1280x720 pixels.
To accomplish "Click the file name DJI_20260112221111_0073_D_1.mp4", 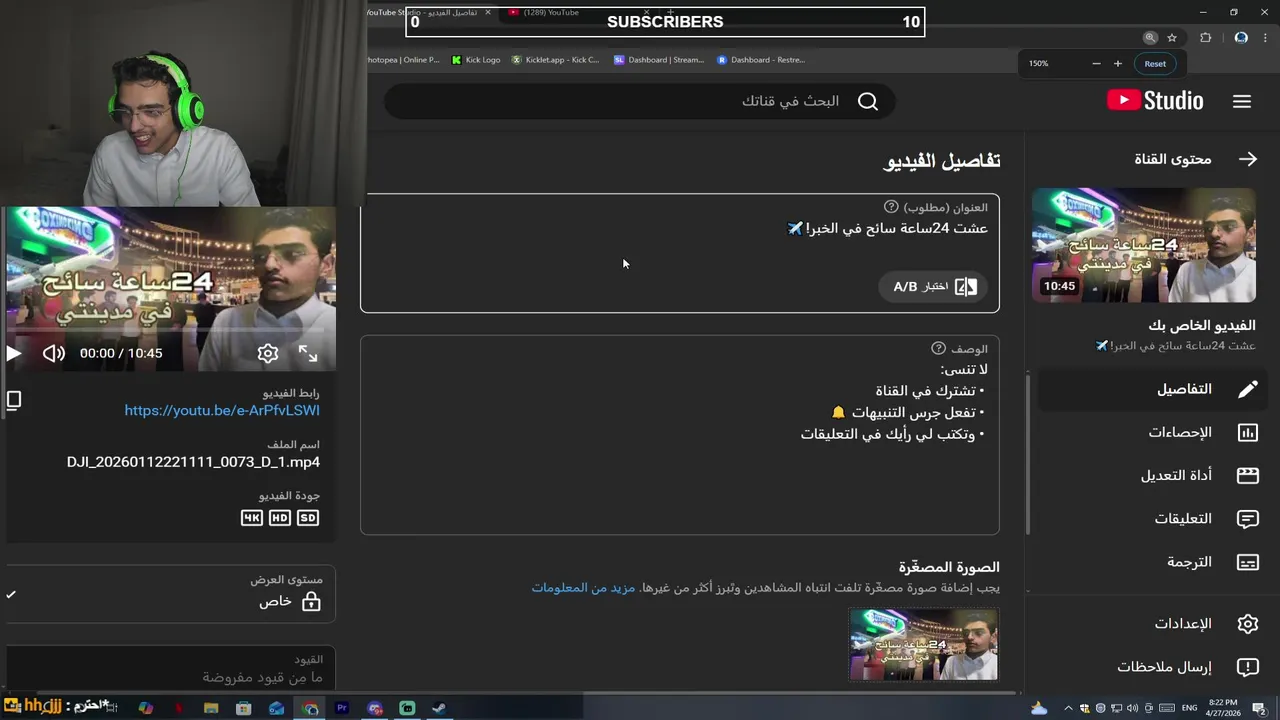I will point(193,462).
